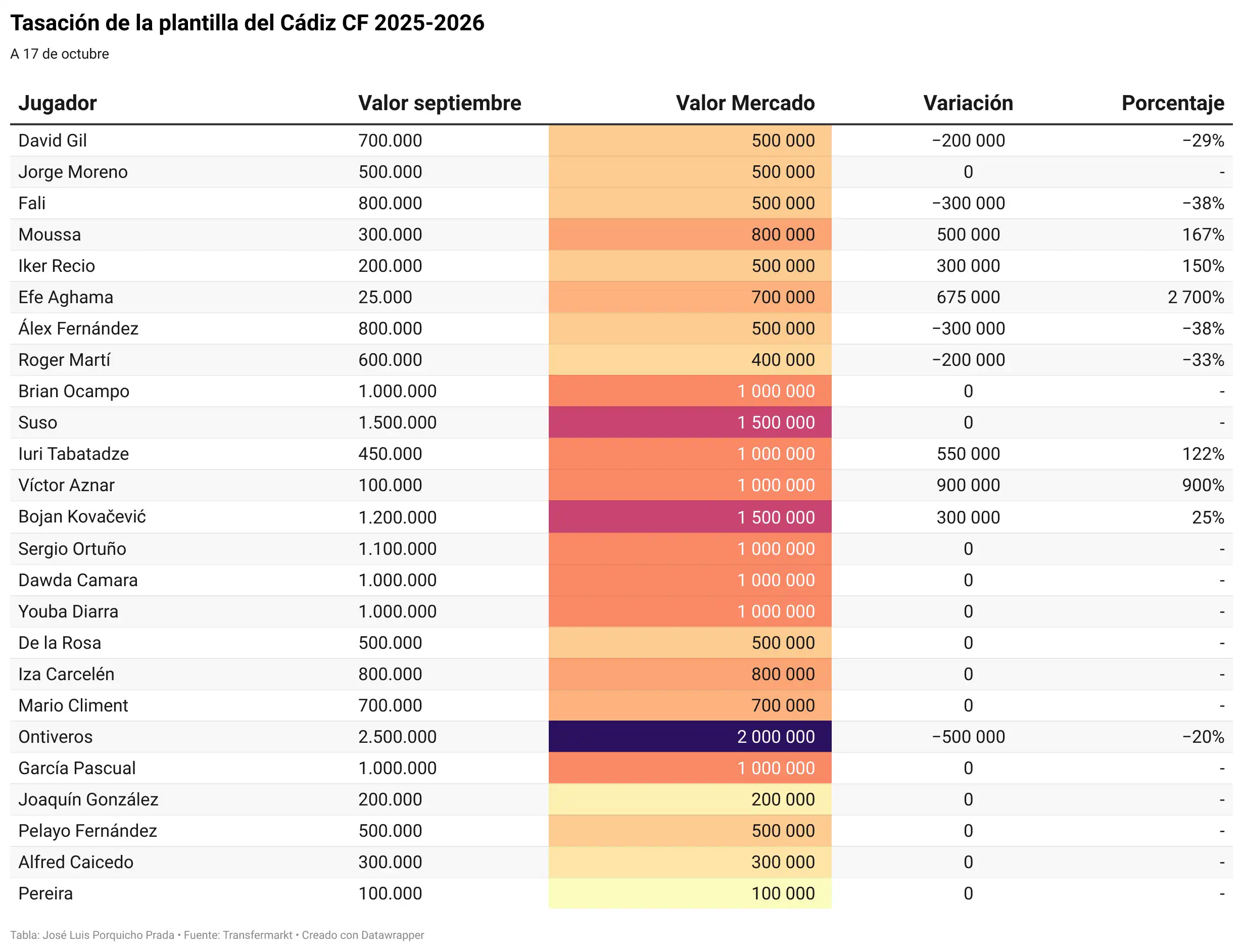1243x952 pixels.
Task: Sort by the Valor septiembre column header
Action: 439,103
